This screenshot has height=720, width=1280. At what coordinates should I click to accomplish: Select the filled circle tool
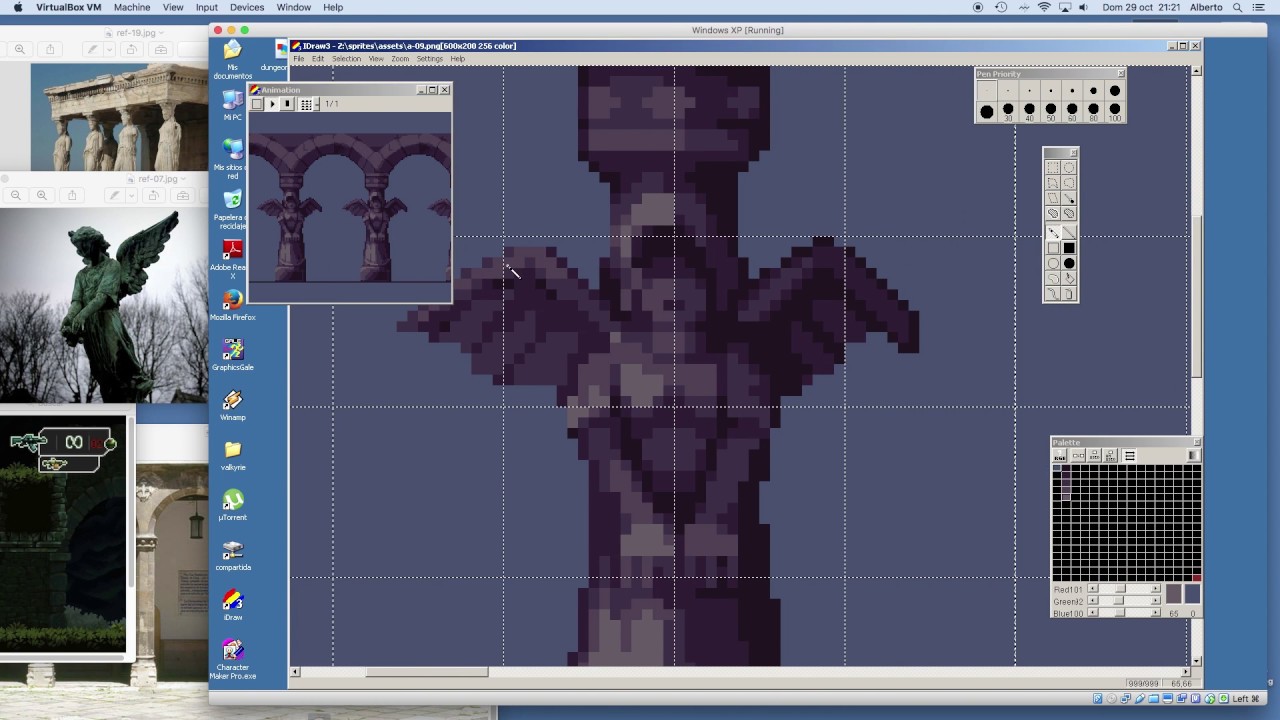(1069, 263)
